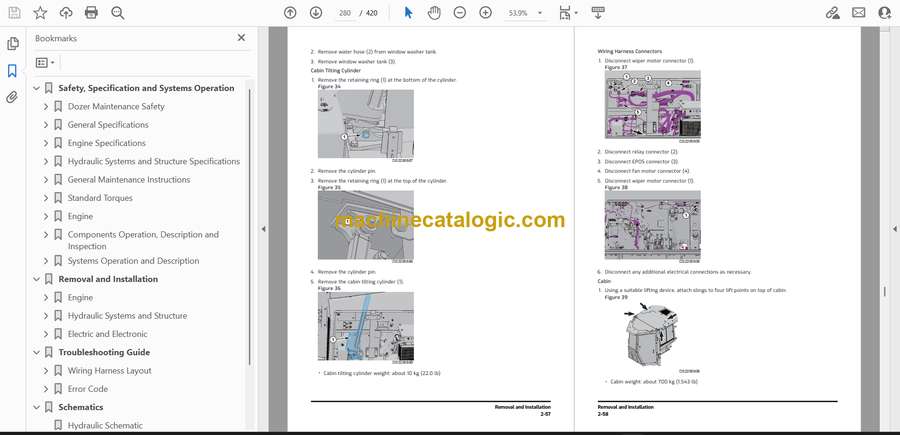Viewport: 900px width, 435px height.
Task: Collapse the Troubleshooting Guide section
Action: [37, 352]
